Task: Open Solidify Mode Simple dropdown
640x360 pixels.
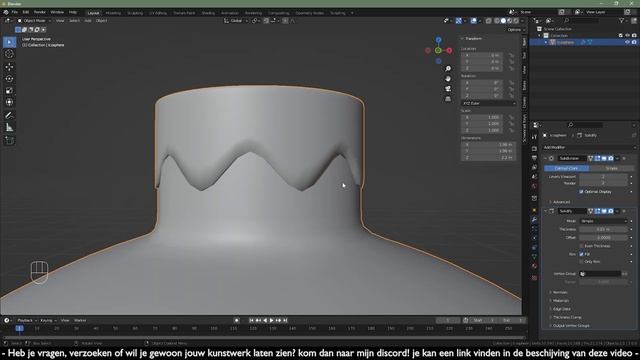Action: coord(604,221)
